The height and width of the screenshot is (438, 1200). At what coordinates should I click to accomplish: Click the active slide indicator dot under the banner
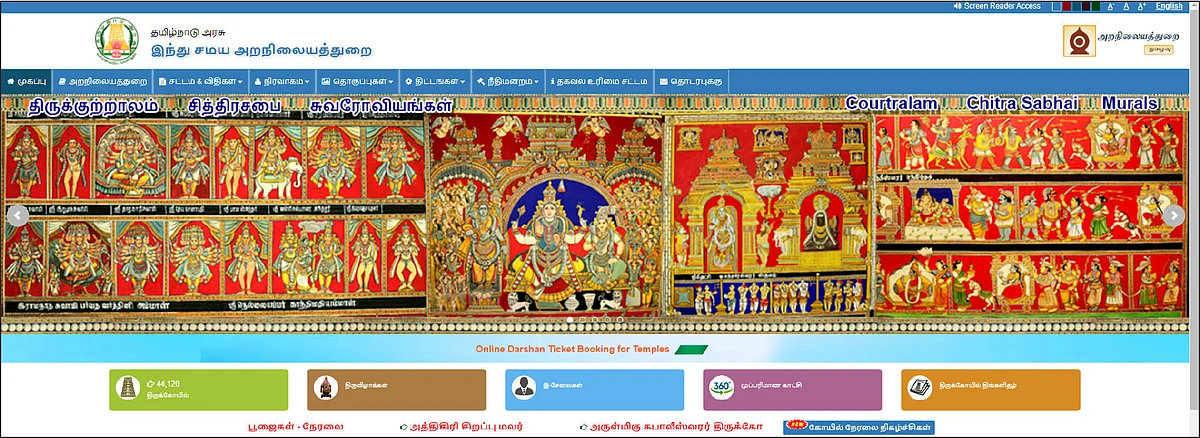click(x=570, y=320)
